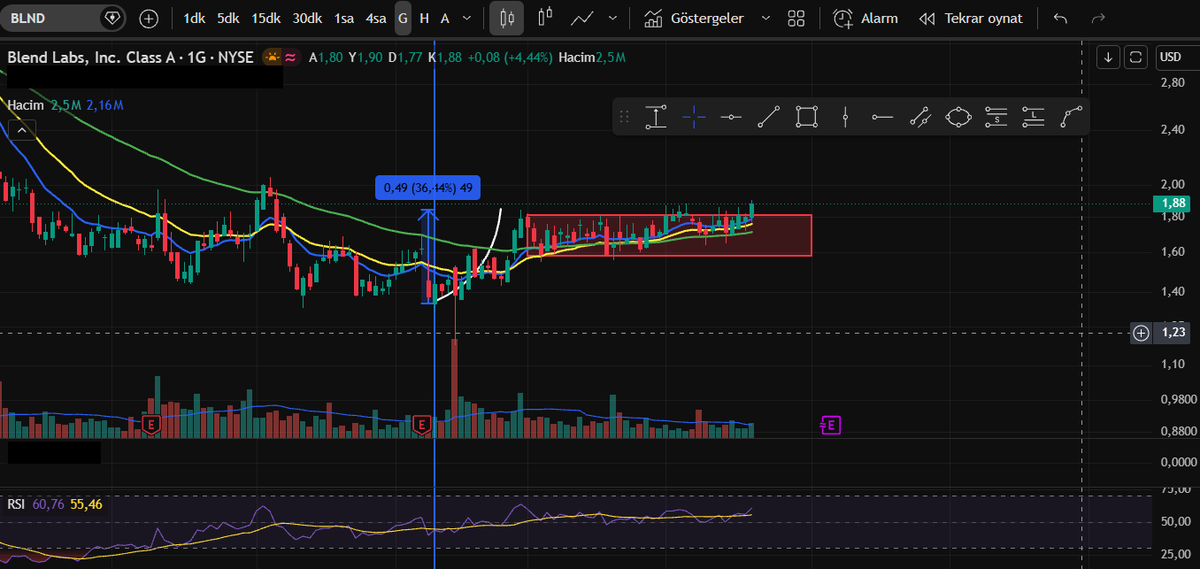Expand the interval list chevron
1200x569 pixels.
point(469,18)
